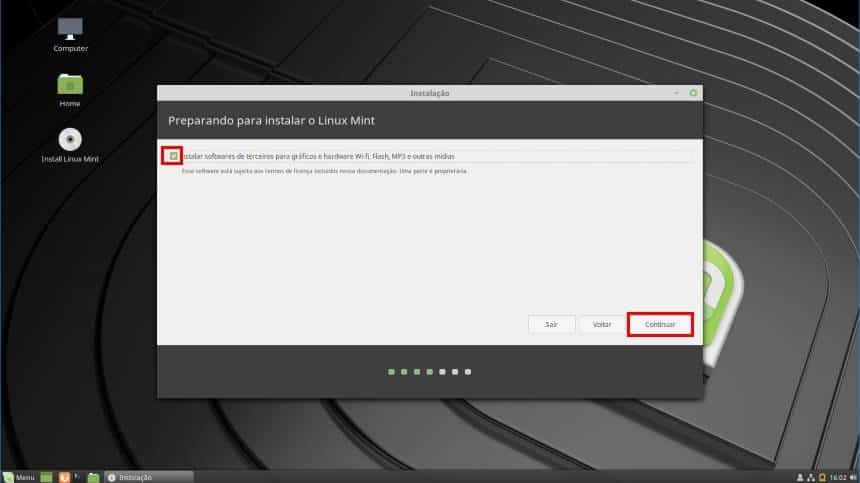Click the green Show Desktop panel icon
The height and width of the screenshot is (483, 860).
pyautogui.click(x=47, y=478)
